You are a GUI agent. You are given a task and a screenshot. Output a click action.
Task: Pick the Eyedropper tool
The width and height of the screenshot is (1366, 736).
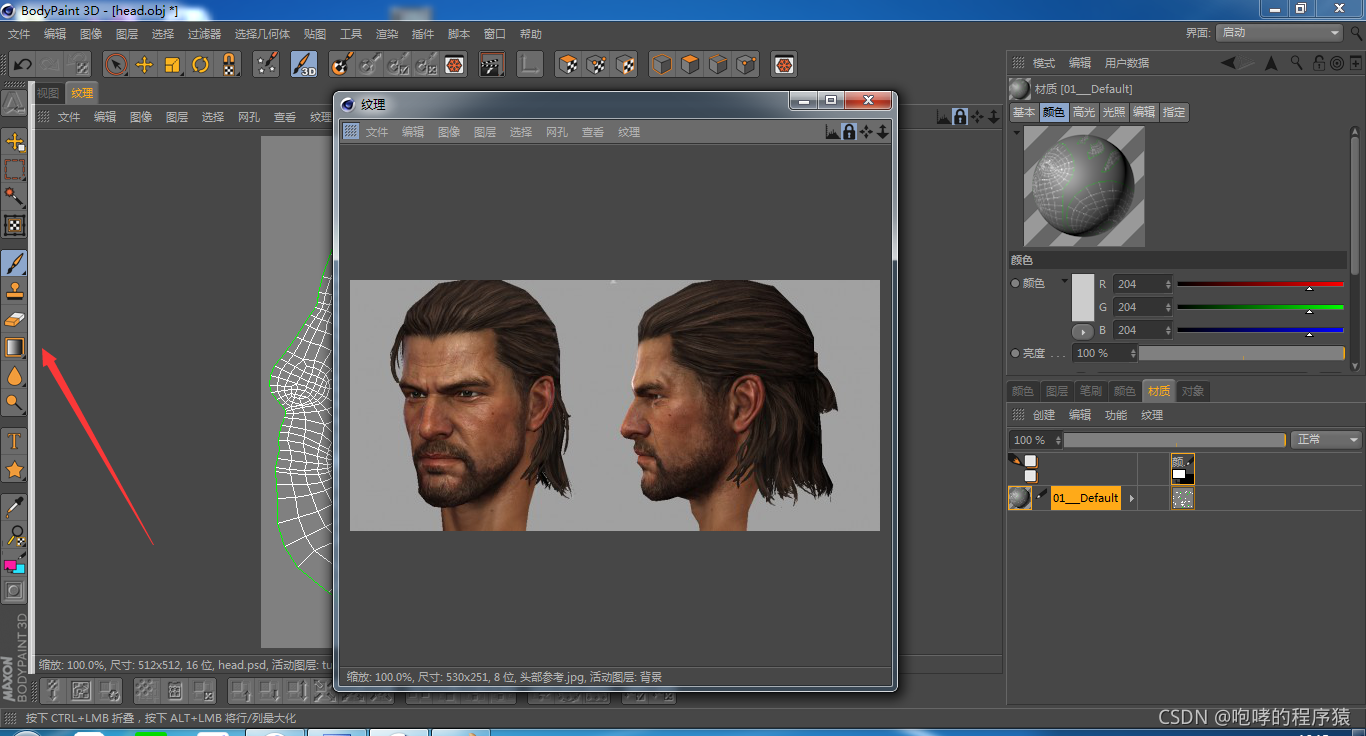pyautogui.click(x=15, y=507)
